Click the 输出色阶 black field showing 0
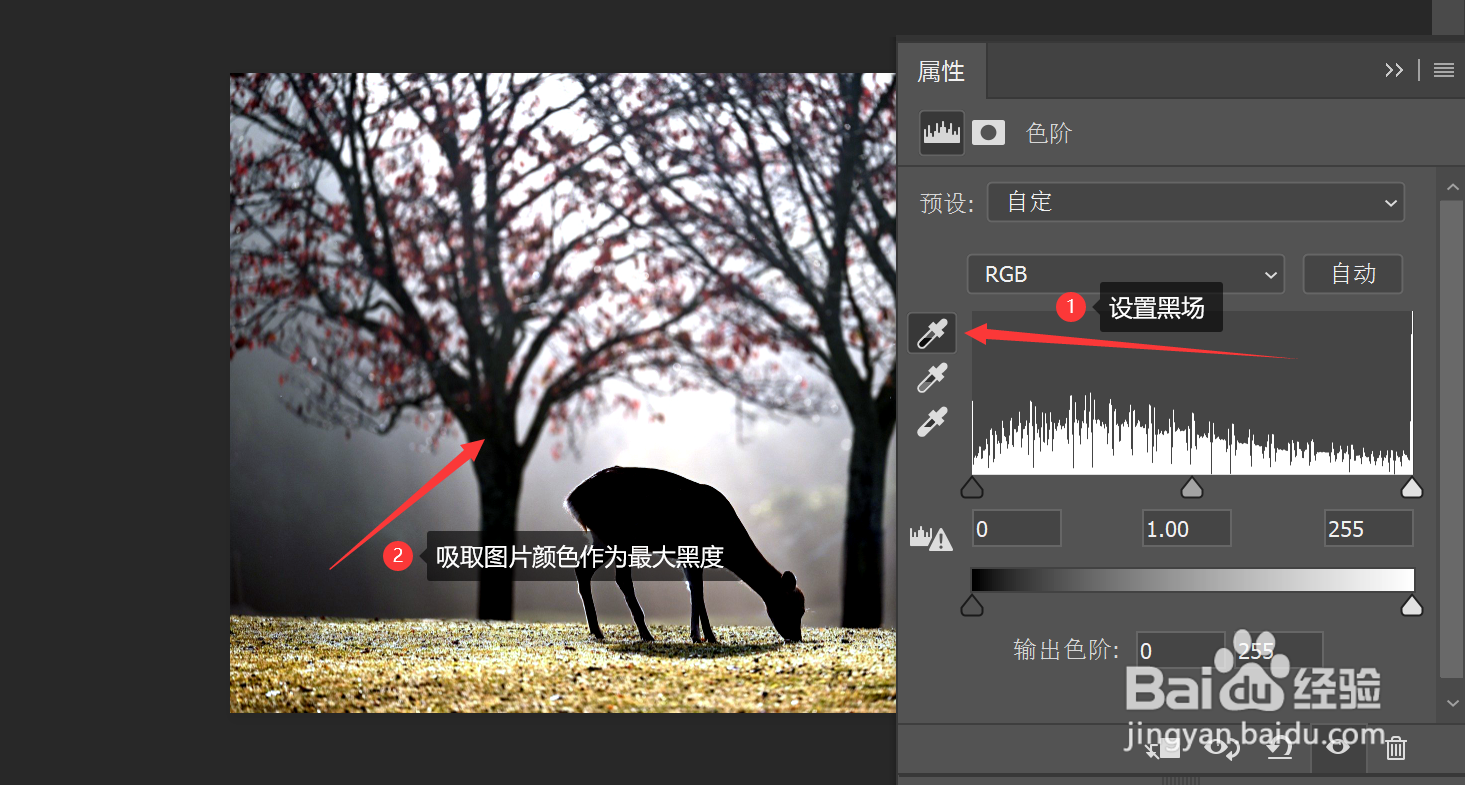The width and height of the screenshot is (1465, 785). pyautogui.click(x=1181, y=651)
